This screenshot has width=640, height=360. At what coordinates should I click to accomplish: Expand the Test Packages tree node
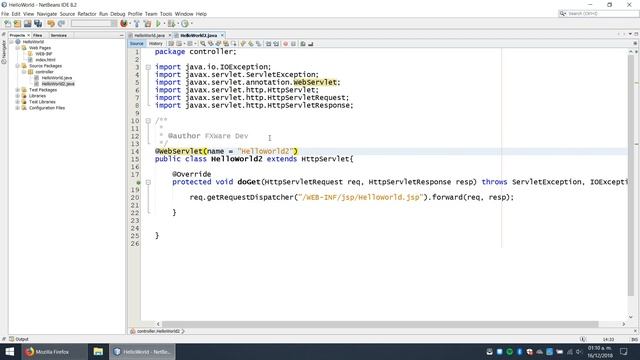(18, 90)
